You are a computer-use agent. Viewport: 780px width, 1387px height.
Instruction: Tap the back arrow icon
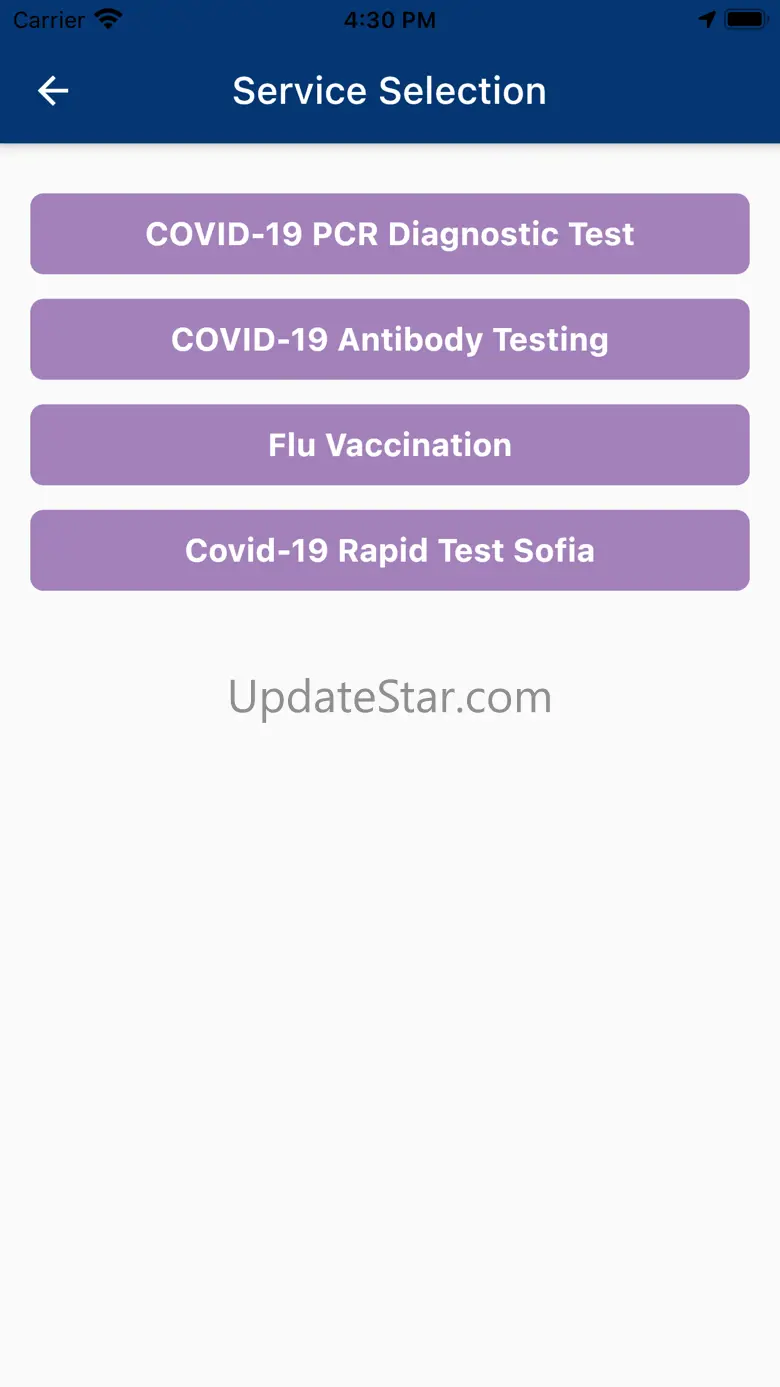[53, 91]
